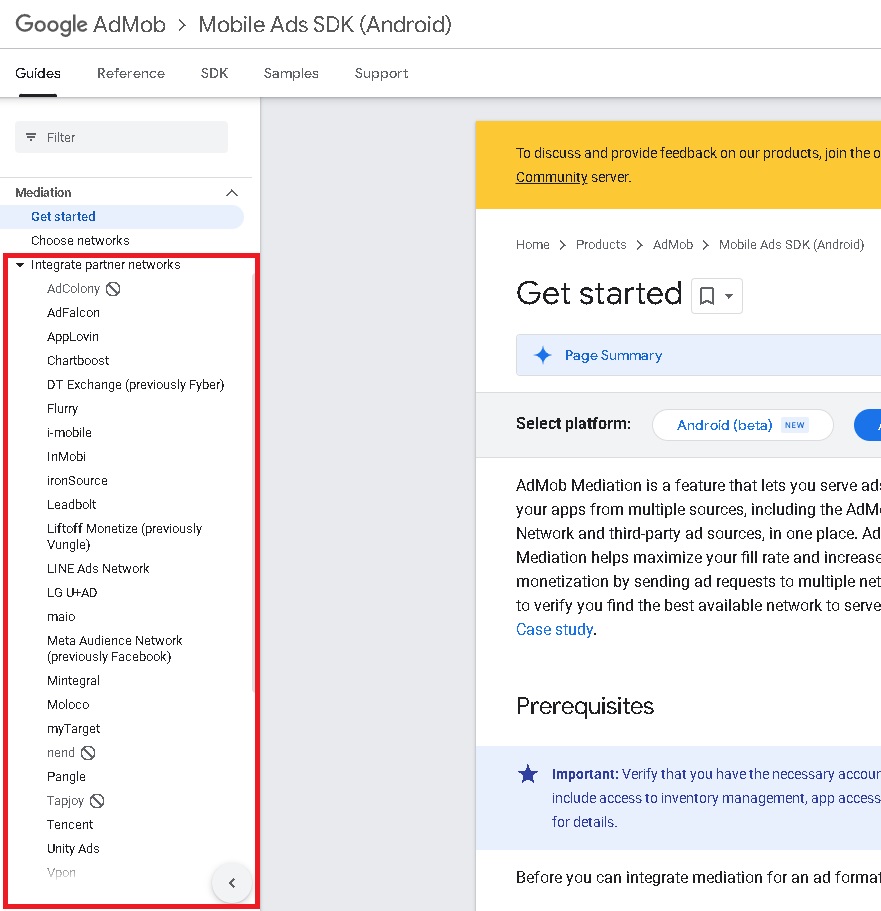Hide the sidebar with the collapse arrow button
The image size is (881, 911).
click(232, 883)
